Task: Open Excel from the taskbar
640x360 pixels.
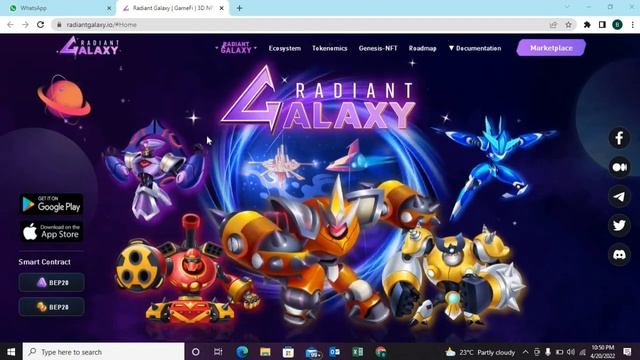Action: tap(358, 352)
